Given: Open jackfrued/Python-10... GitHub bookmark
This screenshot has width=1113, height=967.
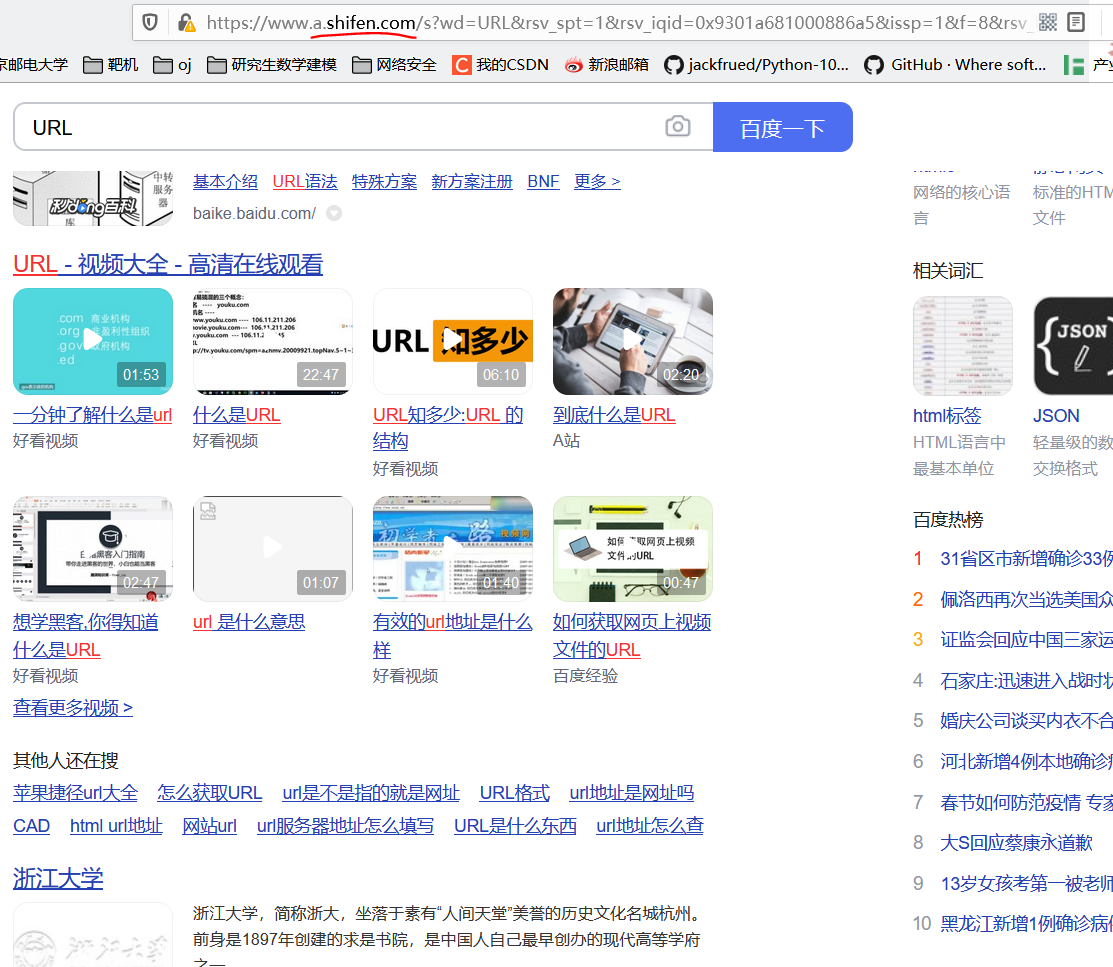Looking at the screenshot, I should click(x=756, y=65).
